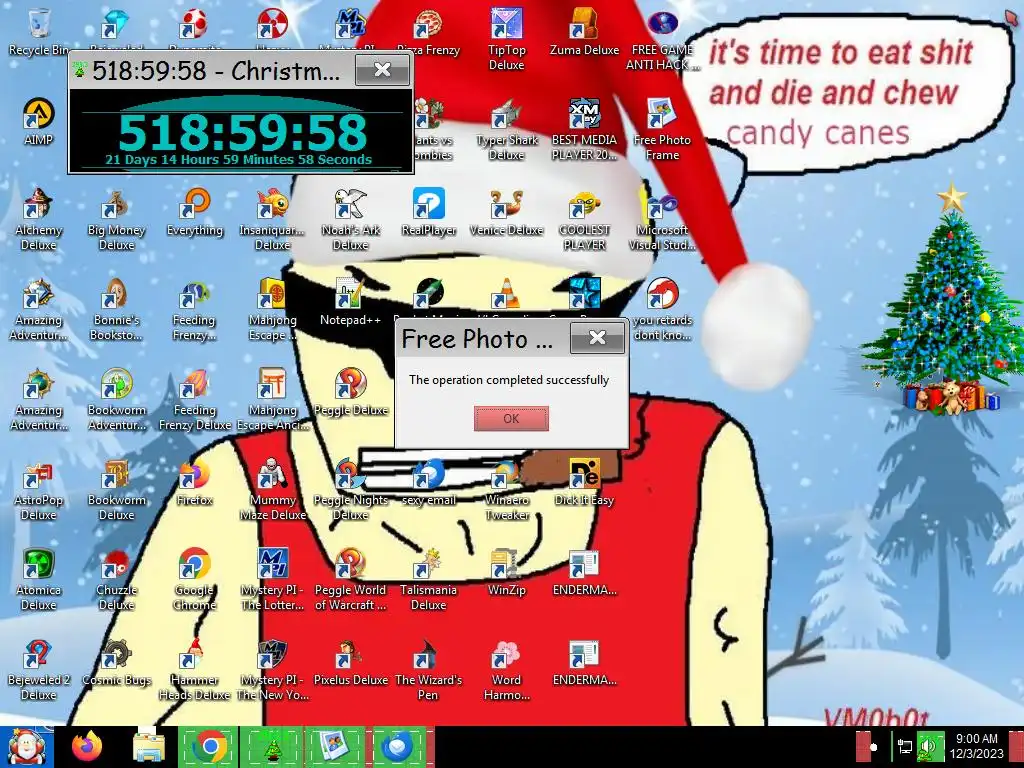This screenshot has height=768, width=1024.
Task: Select The Wizard's Pen desktop icon
Action: point(428,670)
